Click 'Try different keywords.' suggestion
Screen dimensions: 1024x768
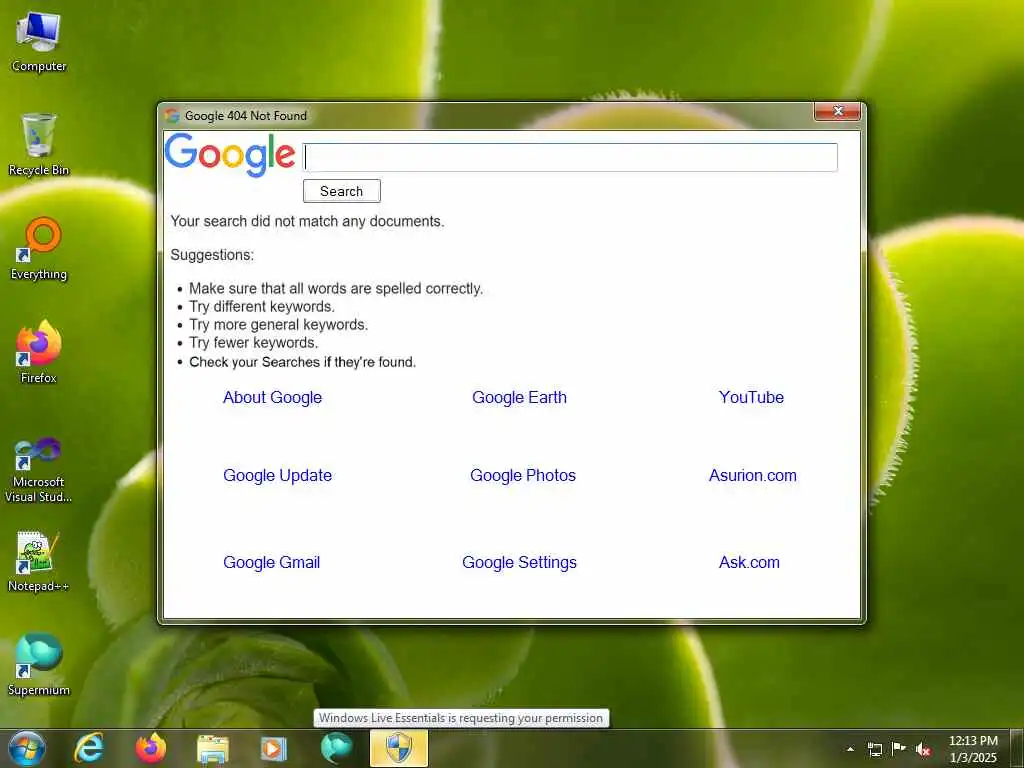(262, 307)
